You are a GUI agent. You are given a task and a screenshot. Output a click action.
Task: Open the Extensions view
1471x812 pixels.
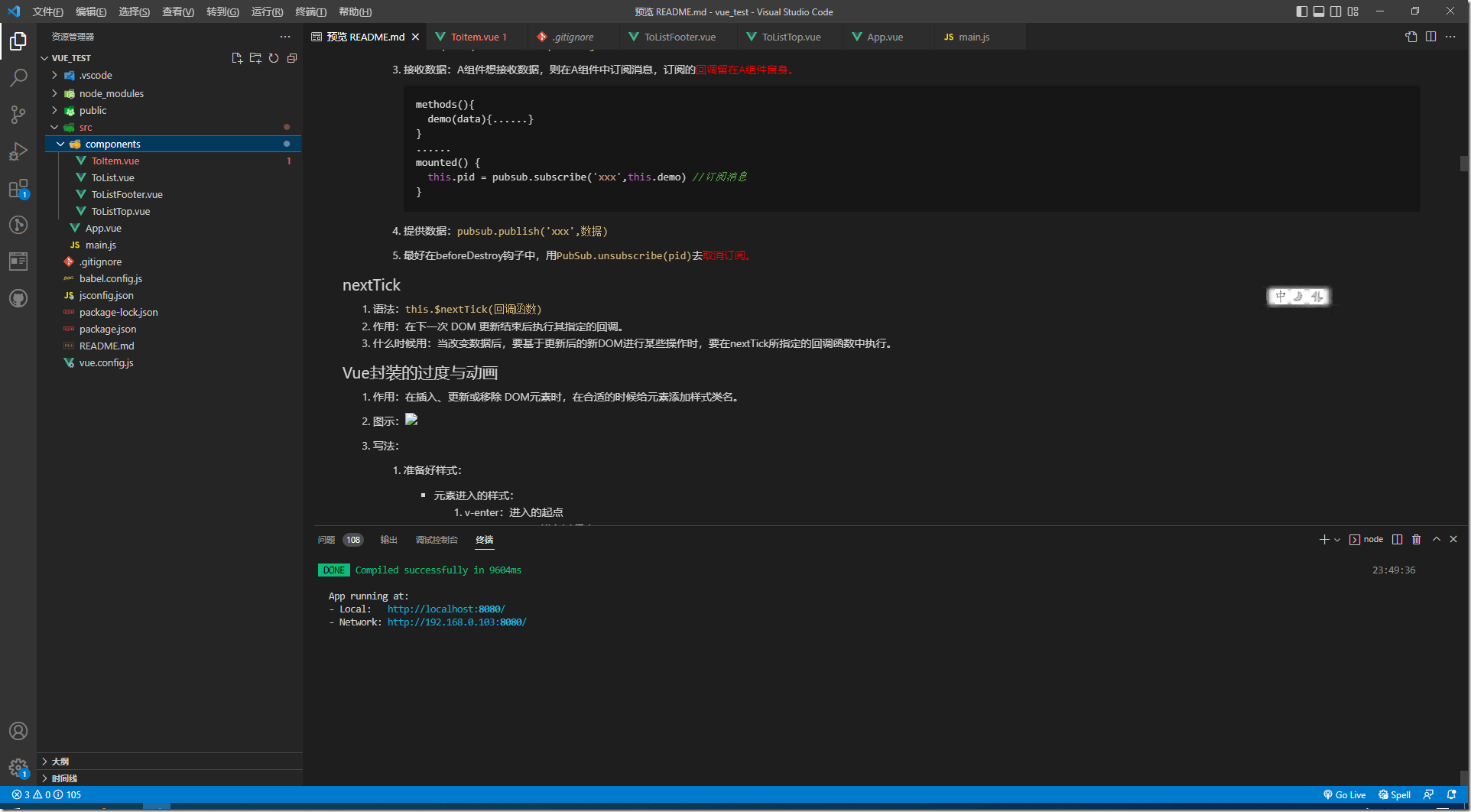pyautogui.click(x=18, y=188)
